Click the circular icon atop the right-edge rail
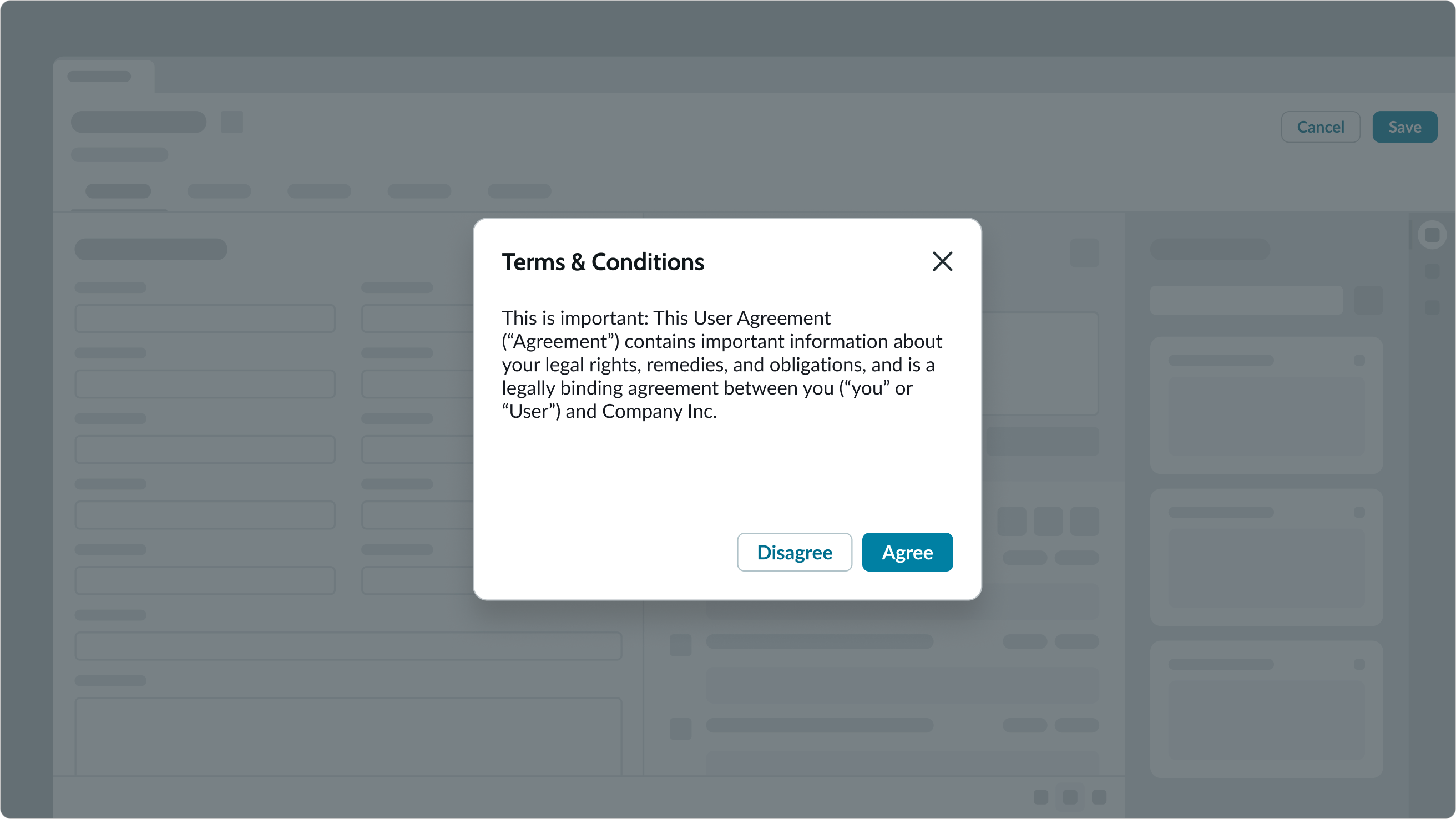The height and width of the screenshot is (819, 1456). tap(1432, 235)
